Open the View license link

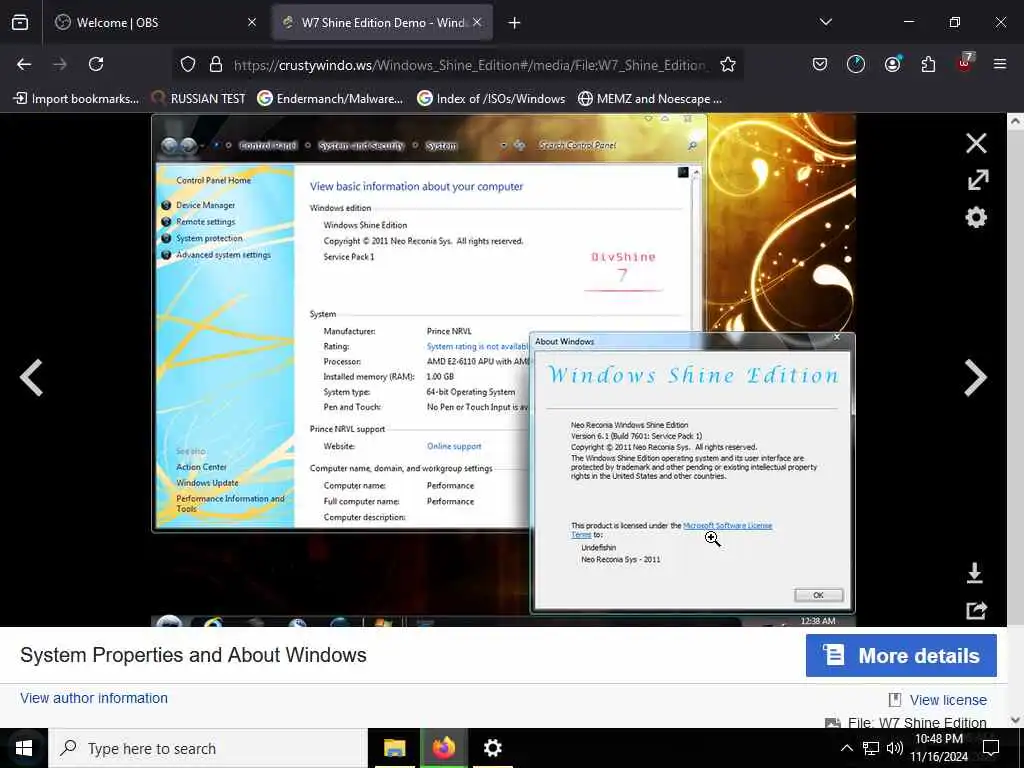pos(948,700)
